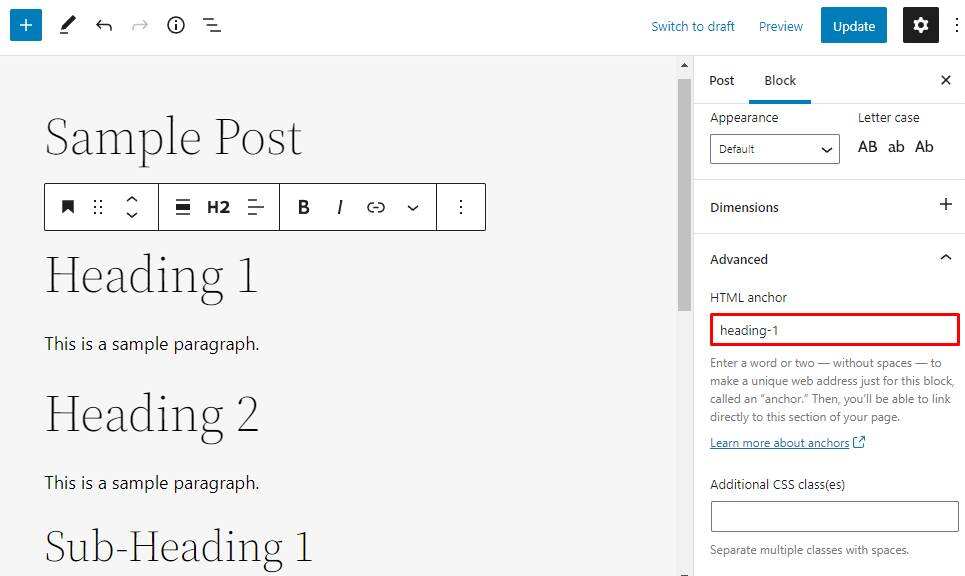Image resolution: width=965 pixels, height=576 pixels.
Task: Click the heading block type bookmark icon
Action: coord(68,207)
